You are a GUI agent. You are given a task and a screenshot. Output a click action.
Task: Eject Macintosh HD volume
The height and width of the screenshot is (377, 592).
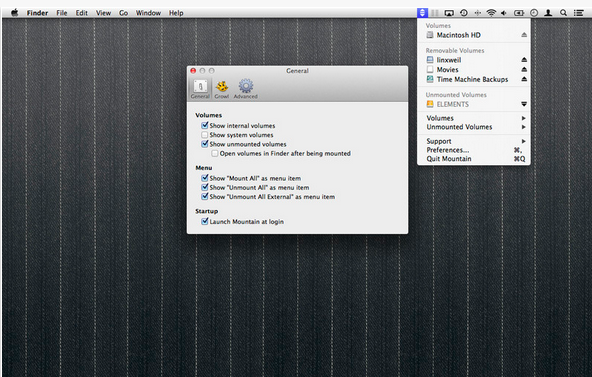pos(524,35)
